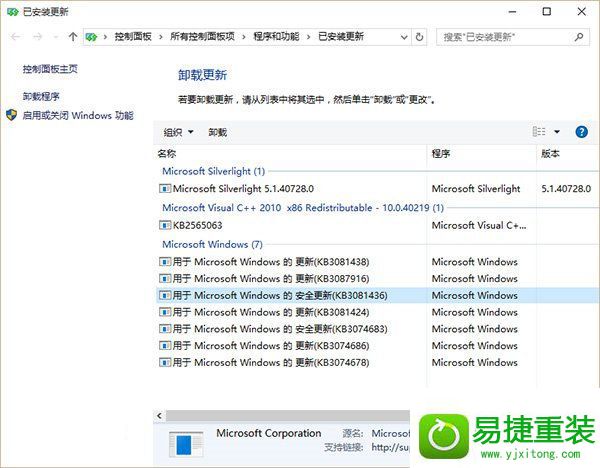600x468 pixels.
Task: Click the support link starting with http://su
Action: (390, 447)
